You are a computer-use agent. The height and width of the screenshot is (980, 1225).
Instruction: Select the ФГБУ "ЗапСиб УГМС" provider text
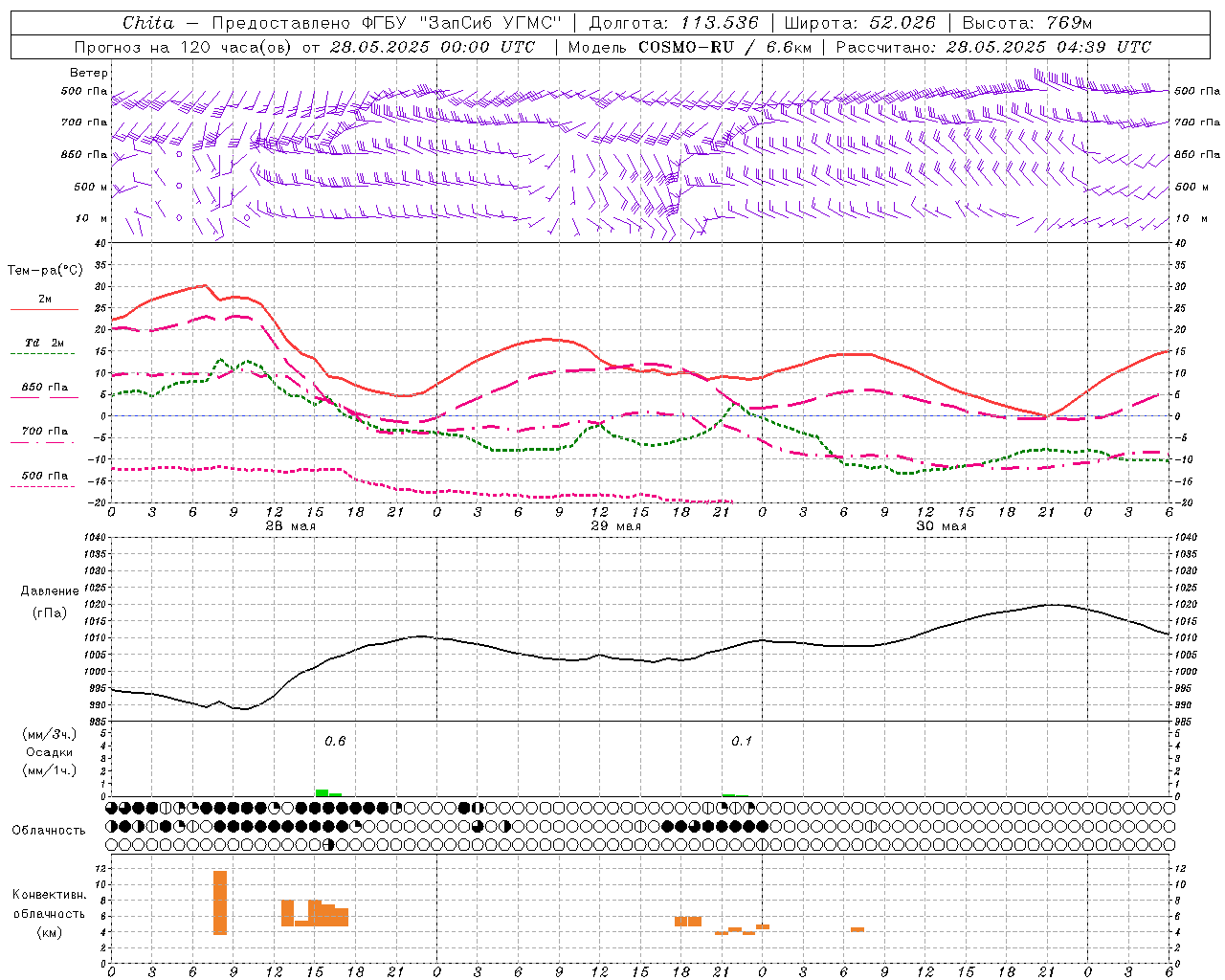coord(462,23)
